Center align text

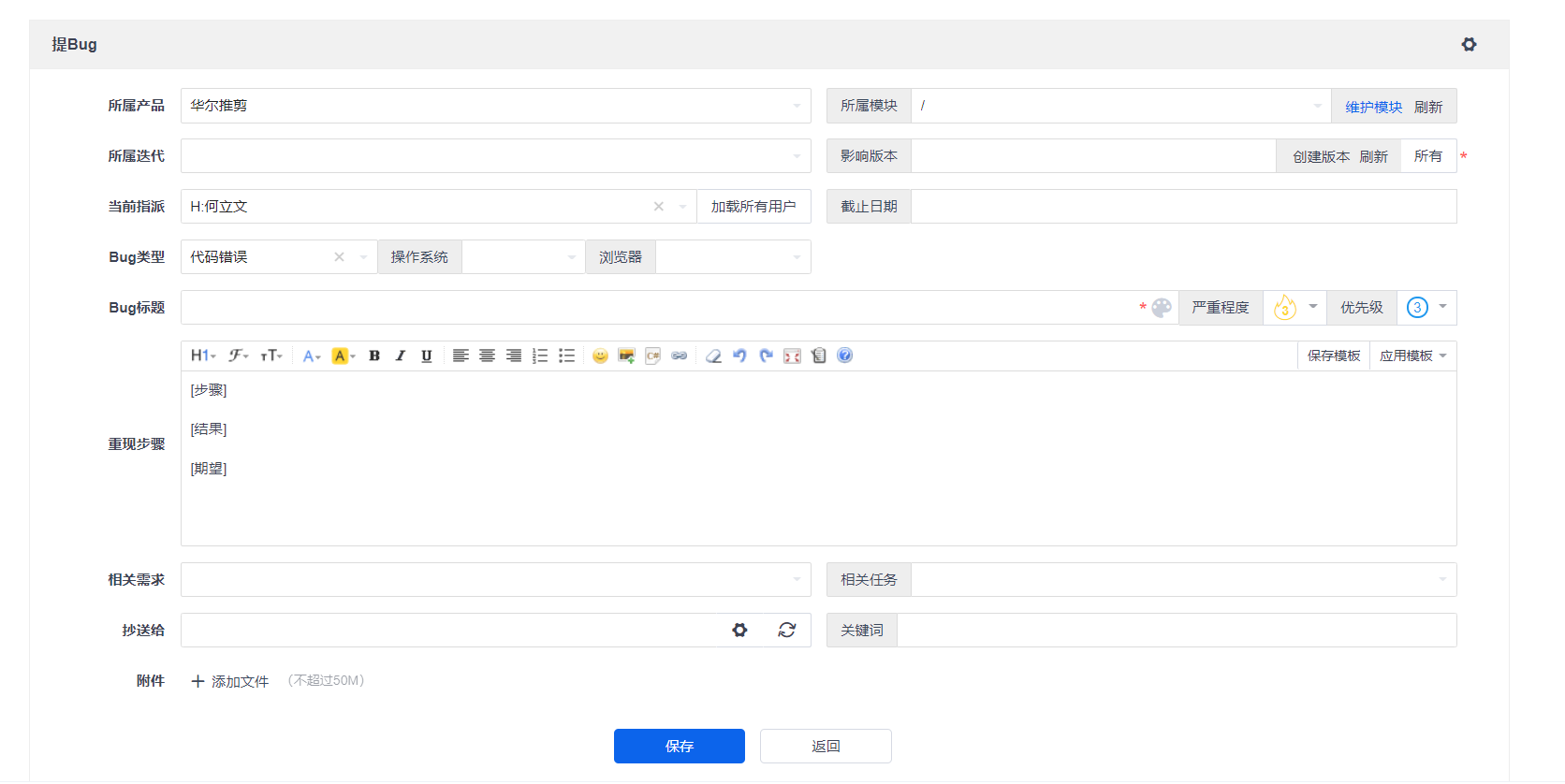487,356
